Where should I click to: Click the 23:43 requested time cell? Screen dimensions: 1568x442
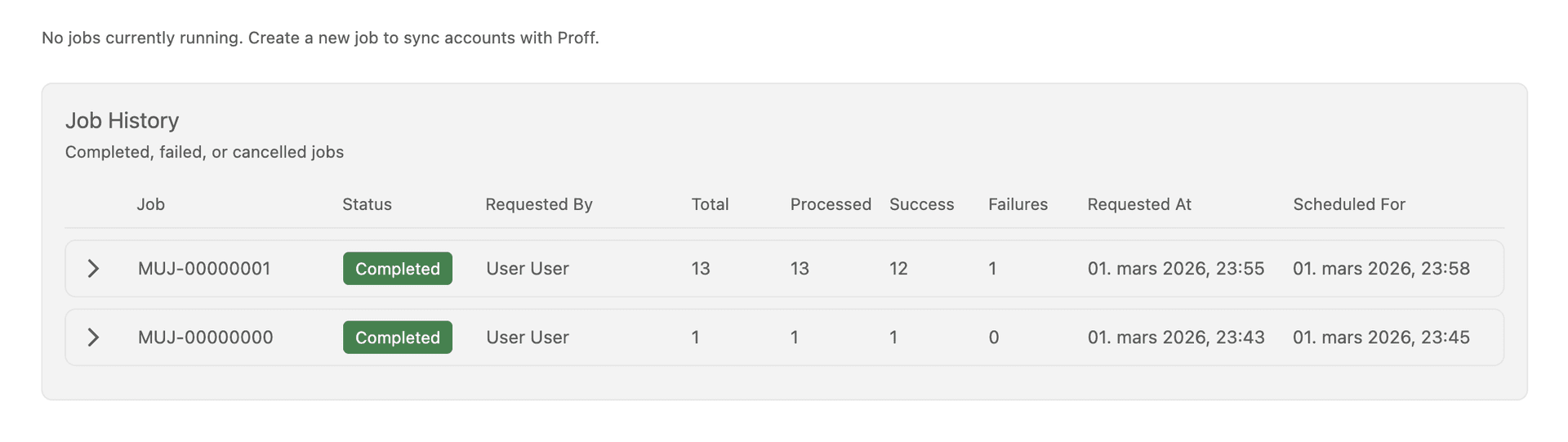click(1176, 337)
